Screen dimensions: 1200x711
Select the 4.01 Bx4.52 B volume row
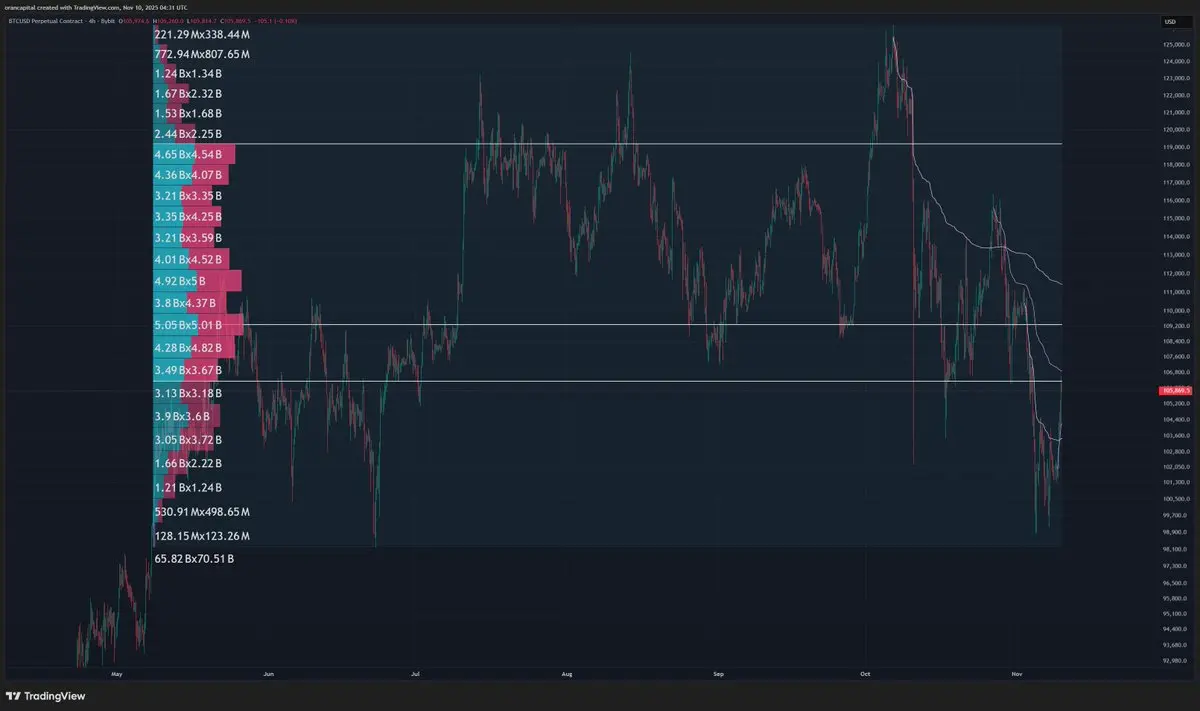(x=189, y=260)
